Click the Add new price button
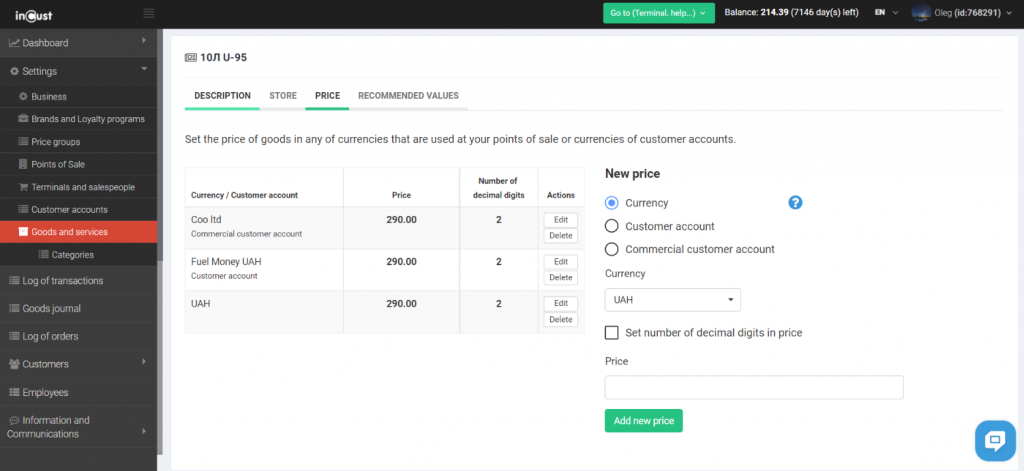This screenshot has width=1024, height=471. pyautogui.click(x=643, y=421)
